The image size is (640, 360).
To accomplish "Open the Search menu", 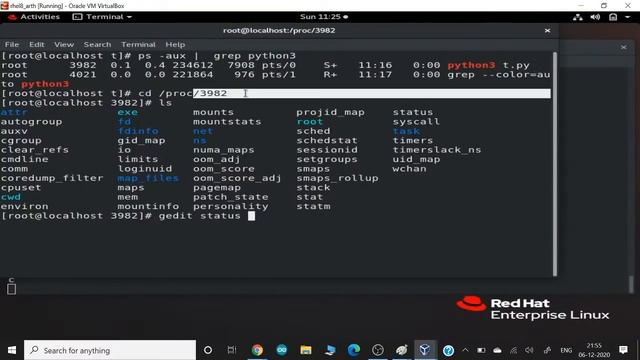I will point(97,44).
